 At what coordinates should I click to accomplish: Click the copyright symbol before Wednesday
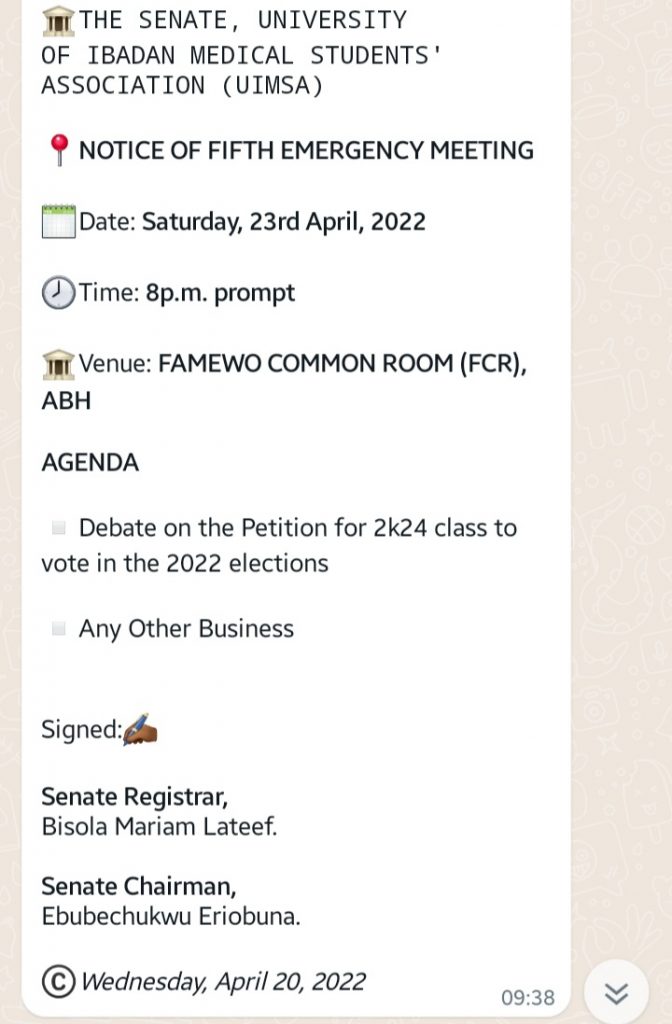coord(59,982)
